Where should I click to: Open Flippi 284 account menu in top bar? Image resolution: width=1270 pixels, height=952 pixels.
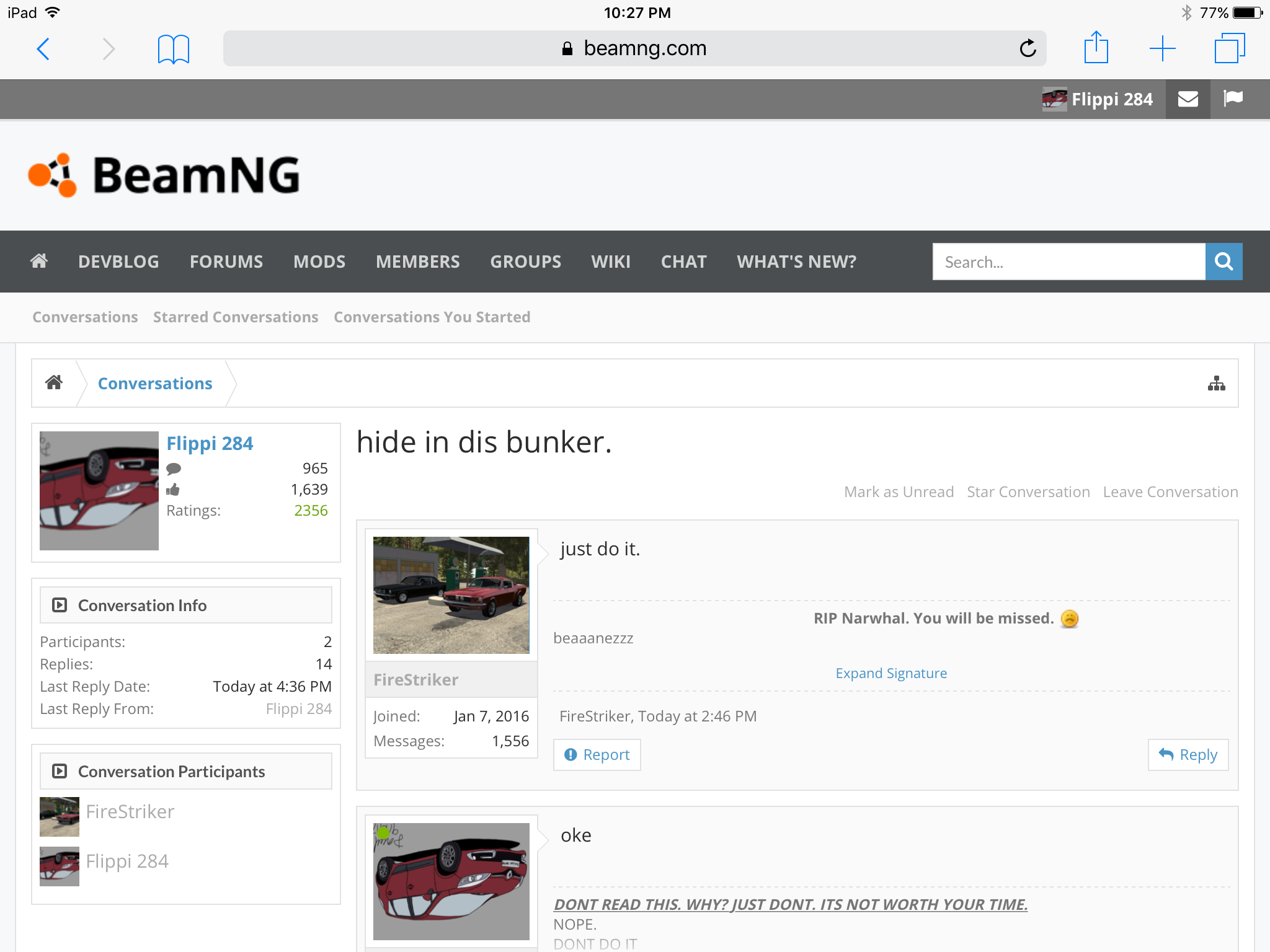pos(1098,99)
